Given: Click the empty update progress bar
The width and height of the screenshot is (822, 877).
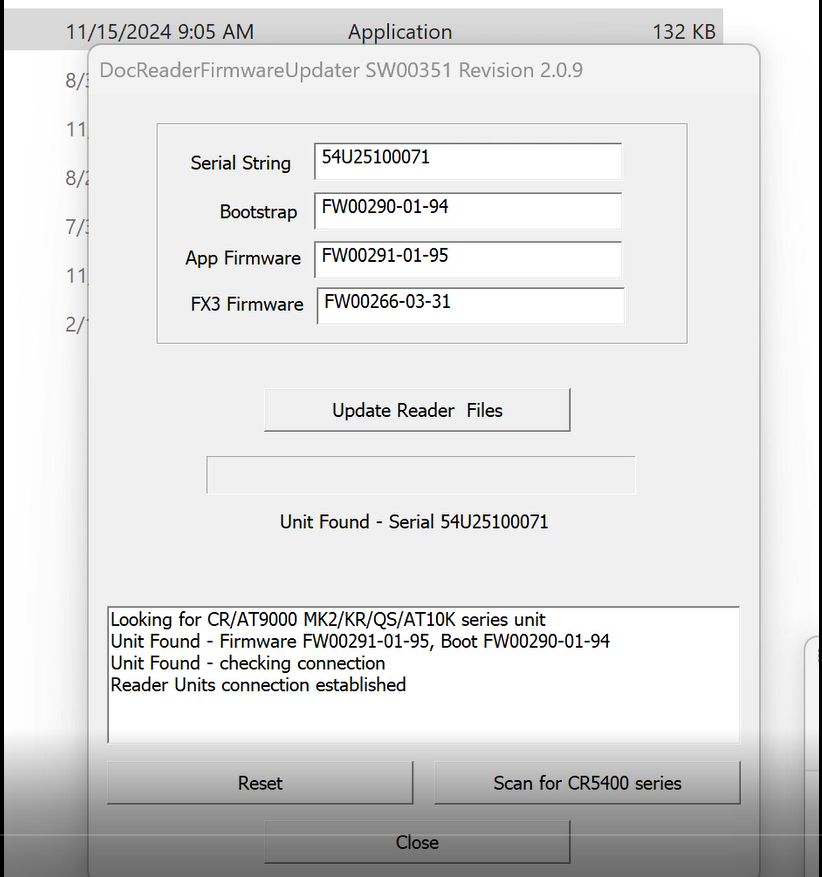Looking at the screenshot, I should click(x=420, y=475).
